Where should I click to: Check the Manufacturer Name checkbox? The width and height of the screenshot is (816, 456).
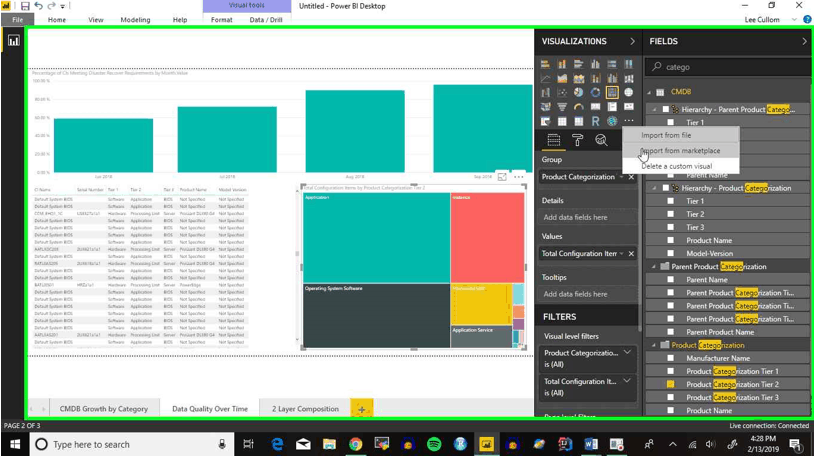670,358
